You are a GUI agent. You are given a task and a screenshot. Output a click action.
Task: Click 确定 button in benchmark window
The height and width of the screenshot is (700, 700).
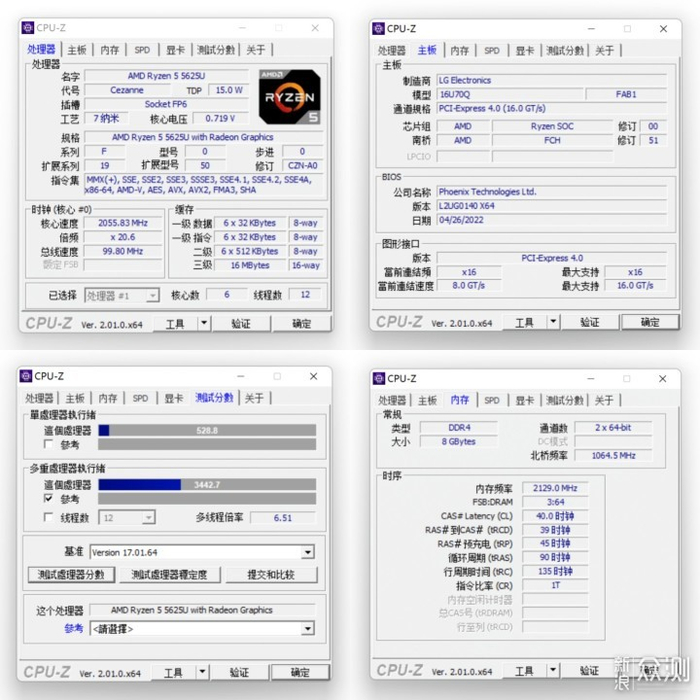(x=300, y=672)
